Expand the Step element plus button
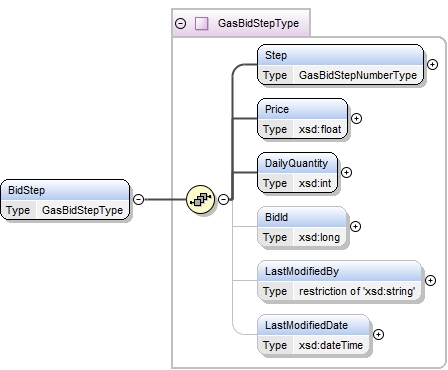448x370 pixels. (x=432, y=64)
